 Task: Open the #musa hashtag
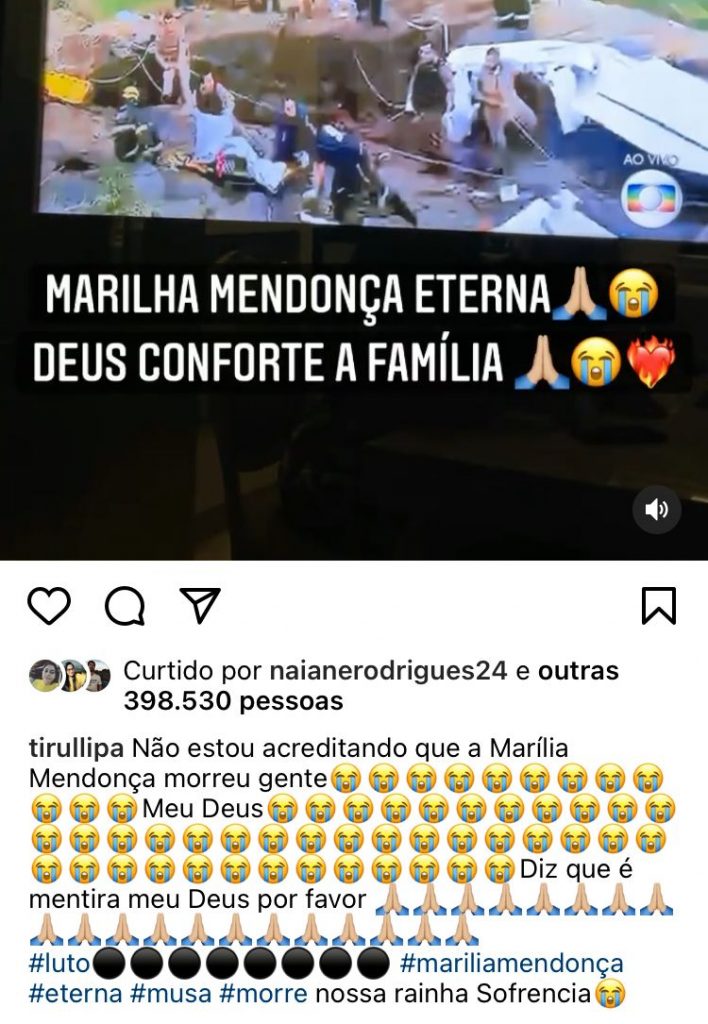(171, 993)
